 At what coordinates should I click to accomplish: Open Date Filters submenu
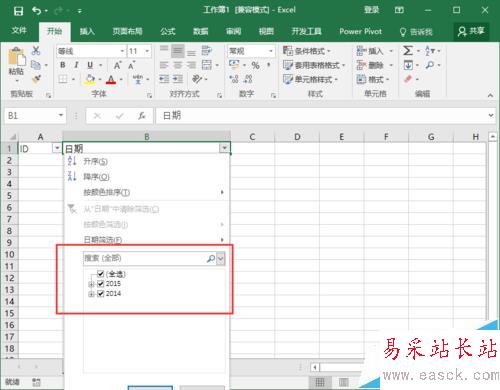pyautogui.click(x=146, y=240)
